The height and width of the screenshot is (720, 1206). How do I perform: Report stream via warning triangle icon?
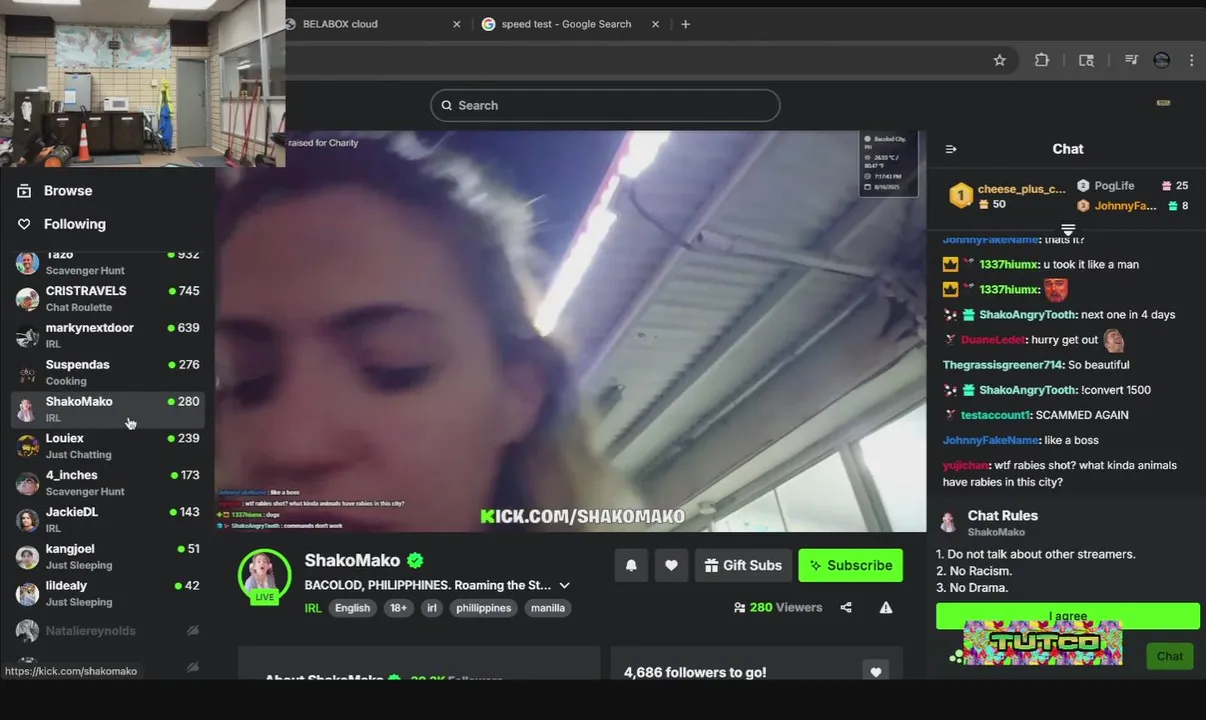tap(886, 607)
